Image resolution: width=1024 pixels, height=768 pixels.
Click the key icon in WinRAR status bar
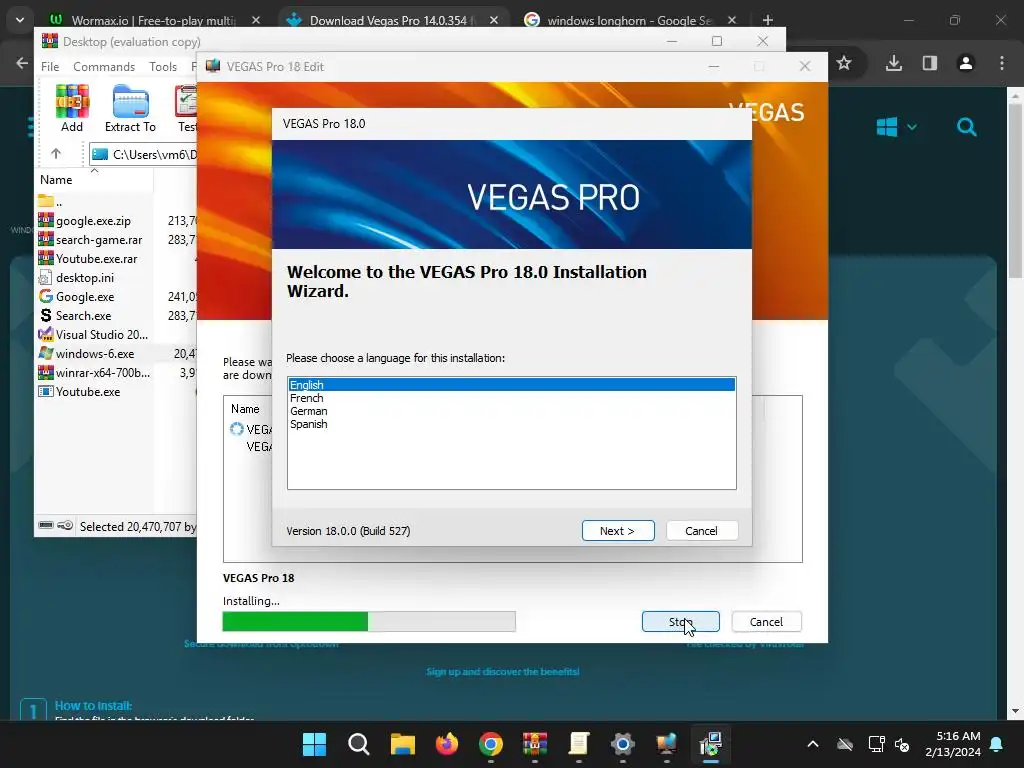pos(65,525)
